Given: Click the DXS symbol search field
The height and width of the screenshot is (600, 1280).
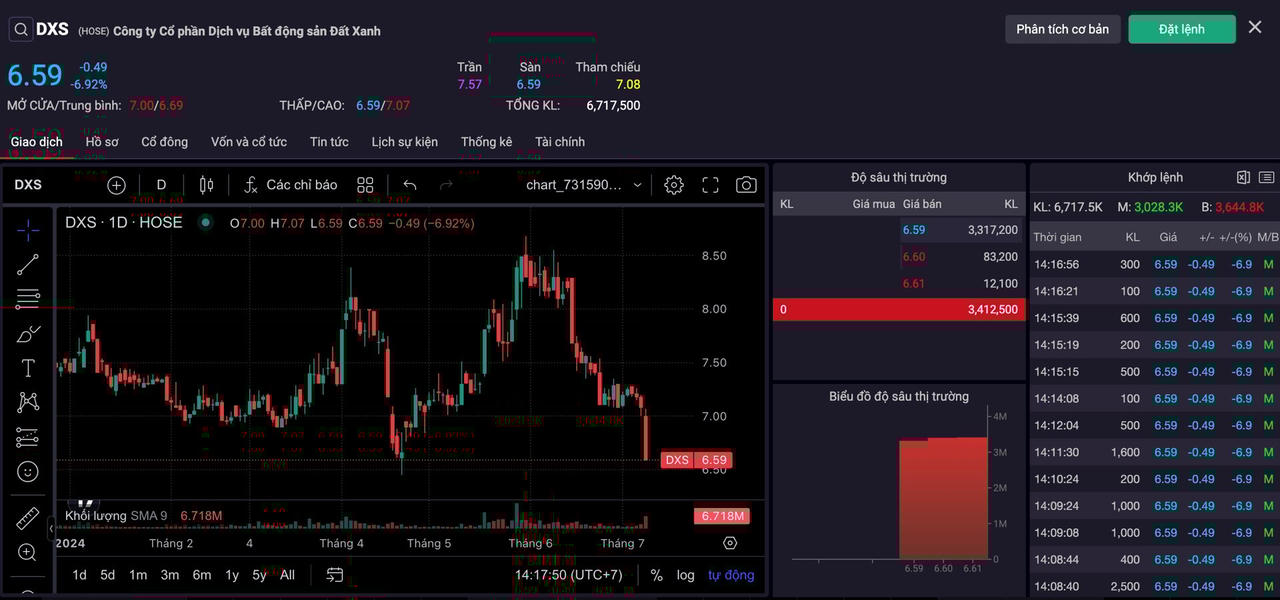Looking at the screenshot, I should click(x=40, y=29).
